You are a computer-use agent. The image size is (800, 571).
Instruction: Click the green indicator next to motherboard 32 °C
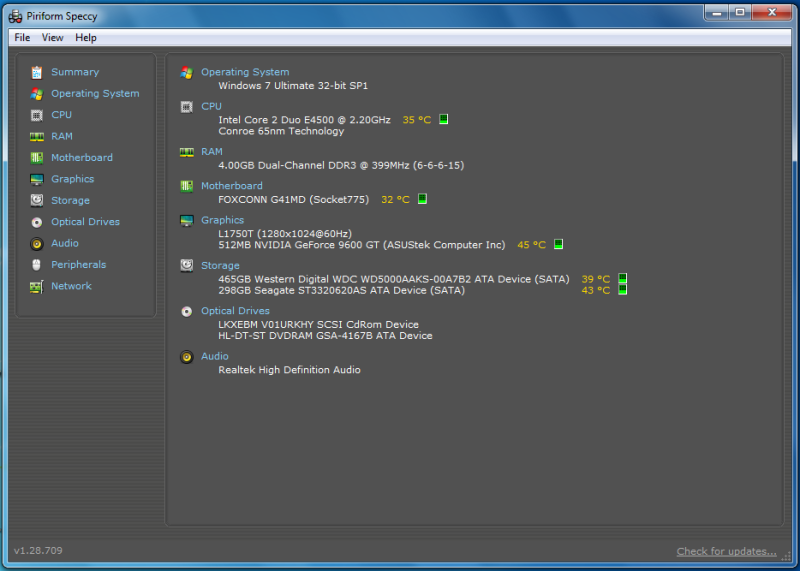pyautogui.click(x=422, y=199)
